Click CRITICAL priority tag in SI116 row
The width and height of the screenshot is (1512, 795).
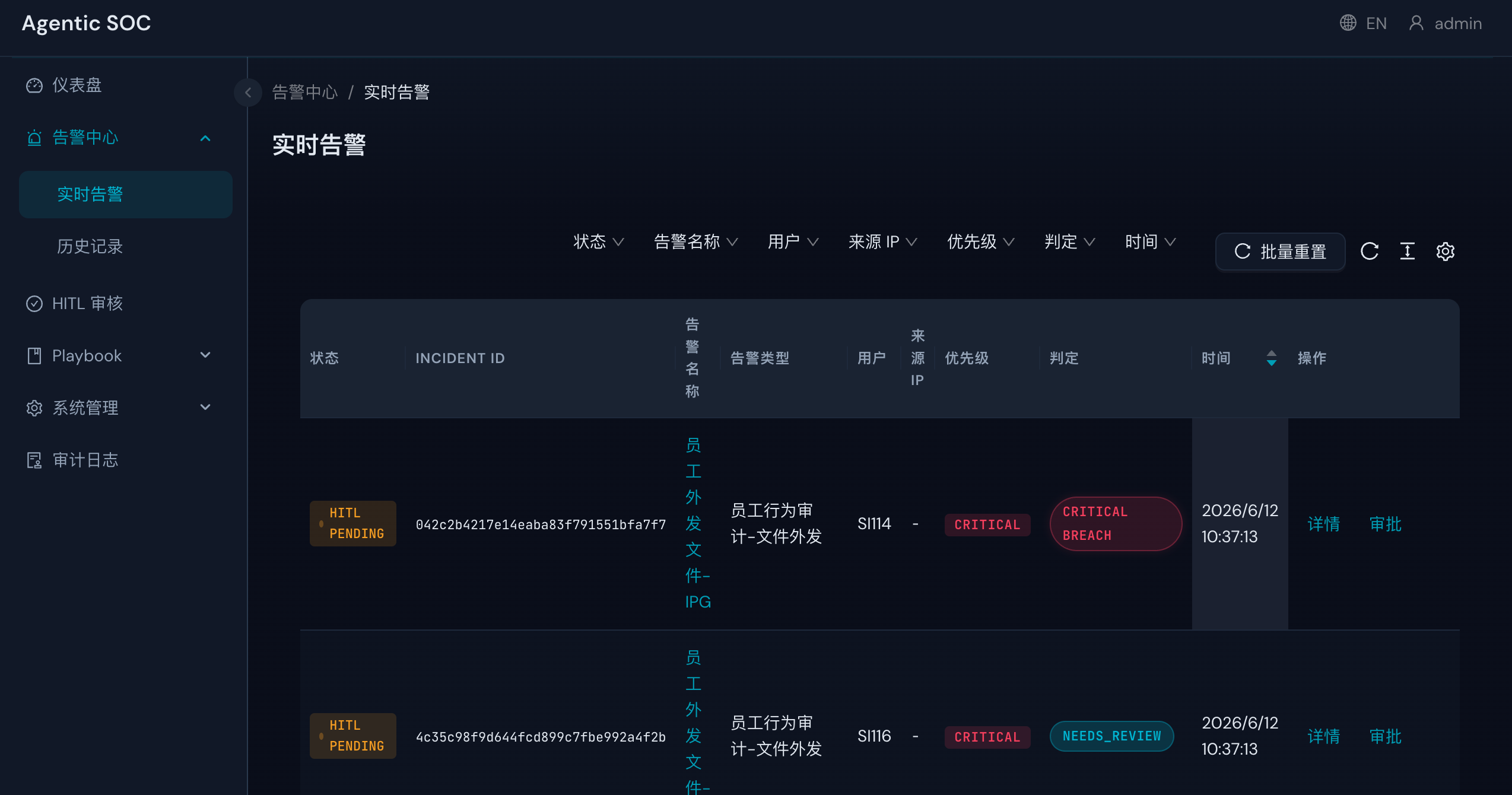[x=987, y=737]
